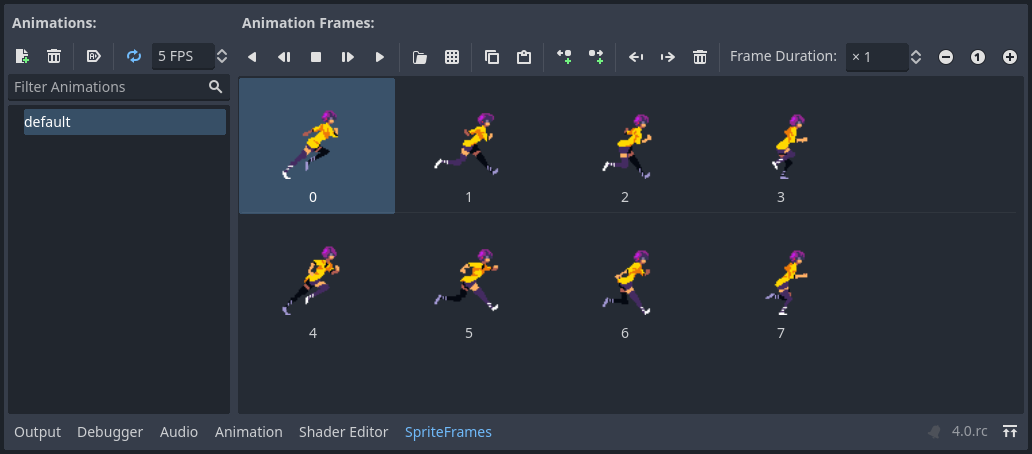Viewport: 1032px width, 454px height.
Task: Delete the selected frame with trash icon
Action: 700,57
